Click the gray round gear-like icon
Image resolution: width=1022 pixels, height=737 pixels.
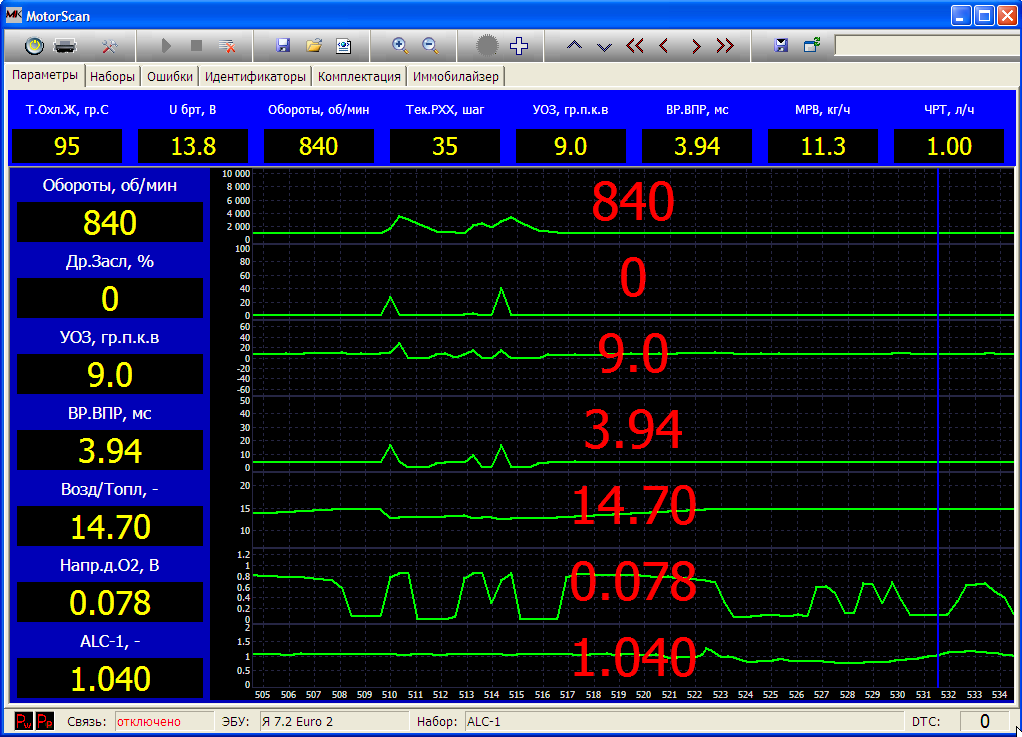point(487,46)
